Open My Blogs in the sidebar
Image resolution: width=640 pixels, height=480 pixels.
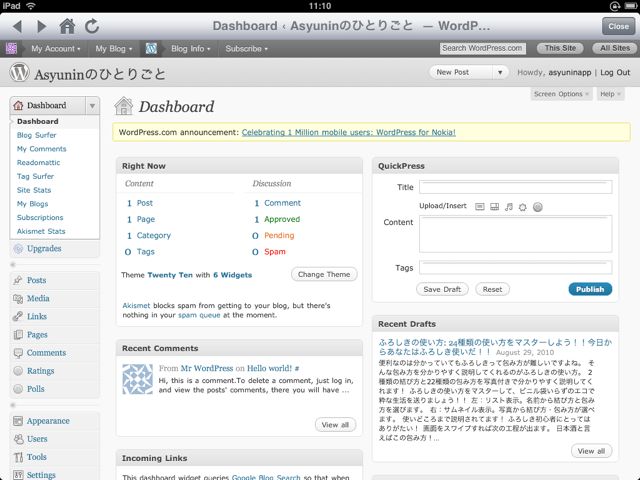tap(32, 204)
